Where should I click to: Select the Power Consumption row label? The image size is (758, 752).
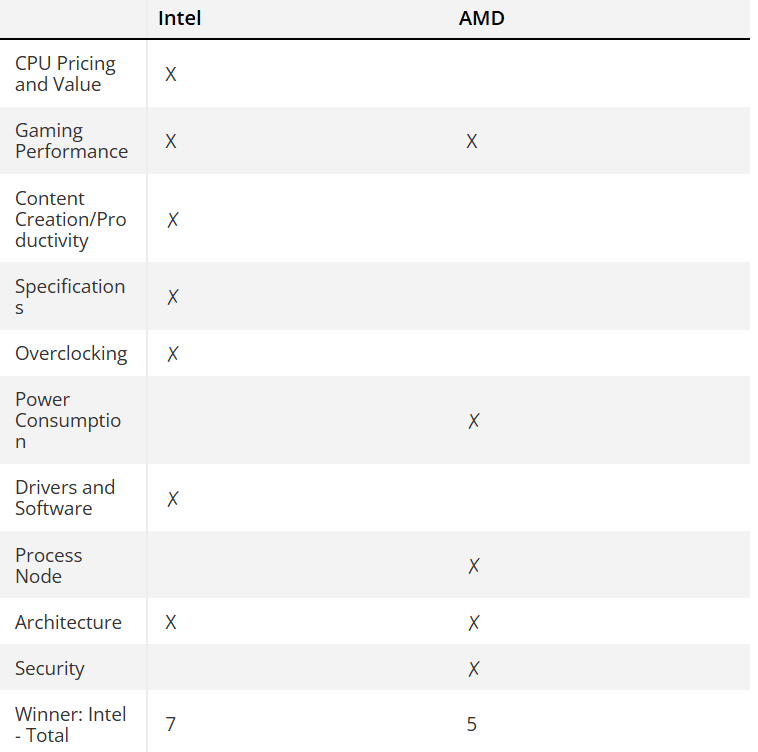click(68, 420)
